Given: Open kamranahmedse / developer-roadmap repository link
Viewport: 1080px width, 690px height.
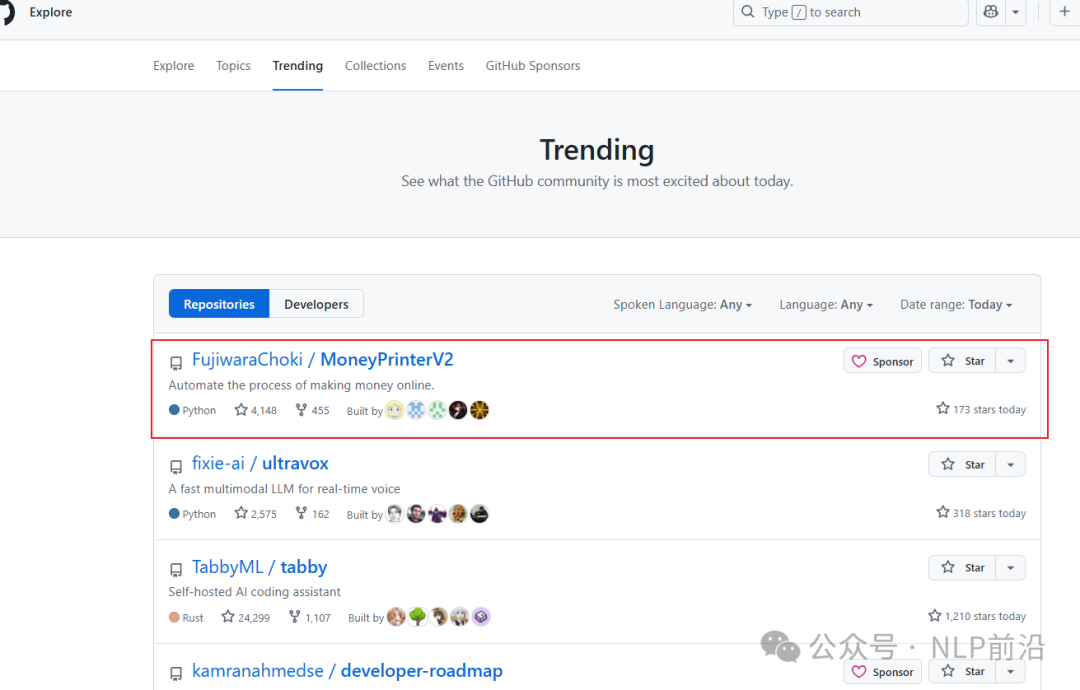Looking at the screenshot, I should click(347, 671).
